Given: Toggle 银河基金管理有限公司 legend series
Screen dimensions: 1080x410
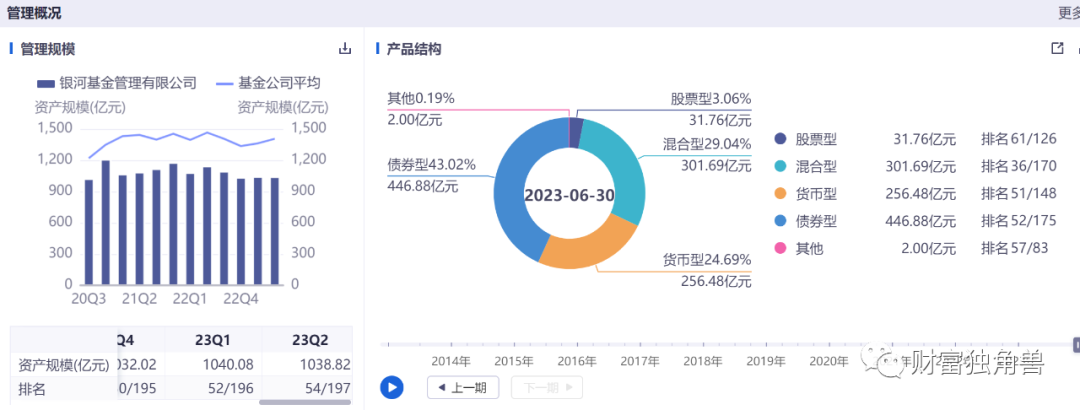Looking at the screenshot, I should 116,83.
